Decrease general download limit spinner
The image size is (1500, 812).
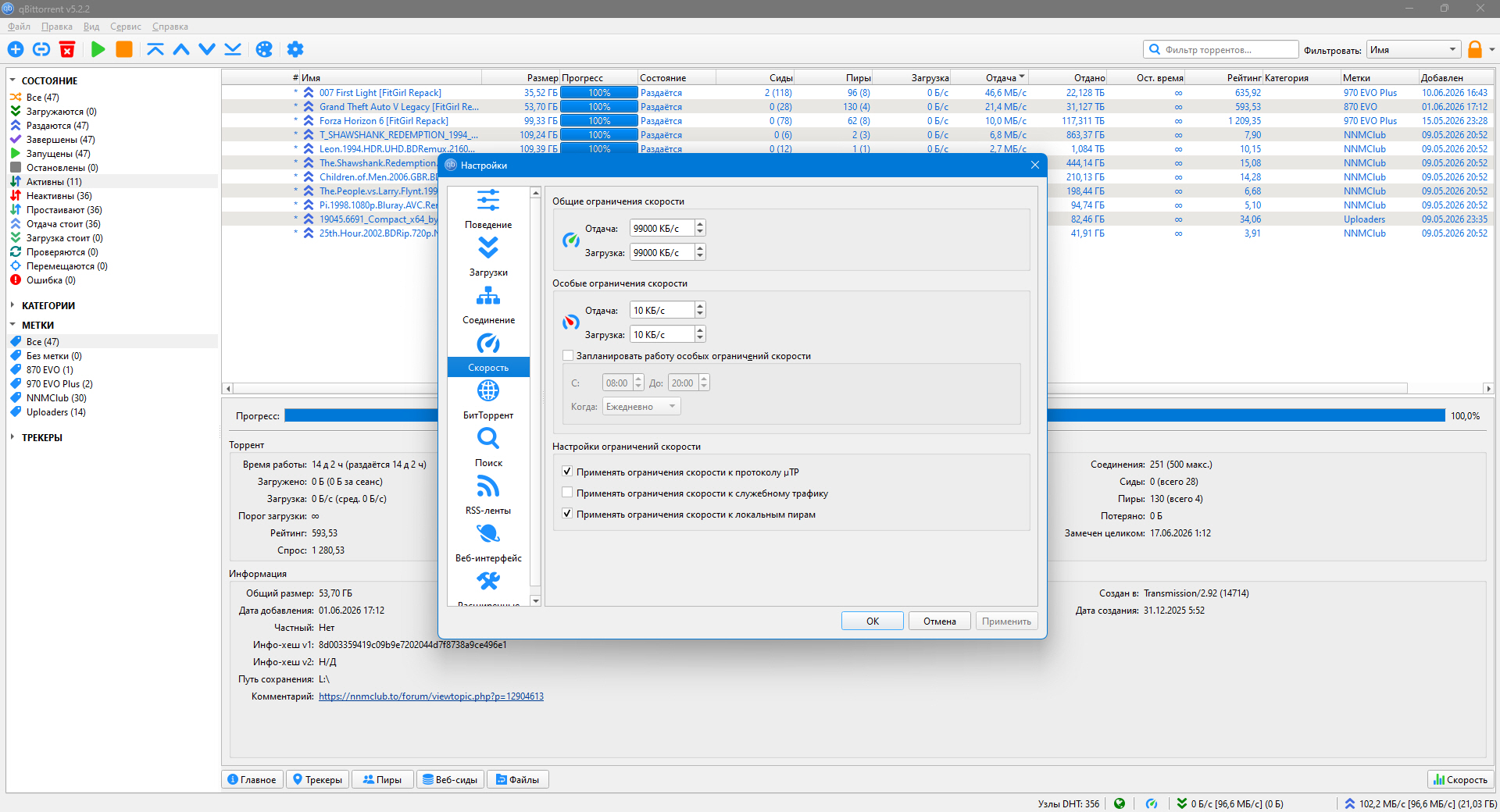[x=700, y=256]
